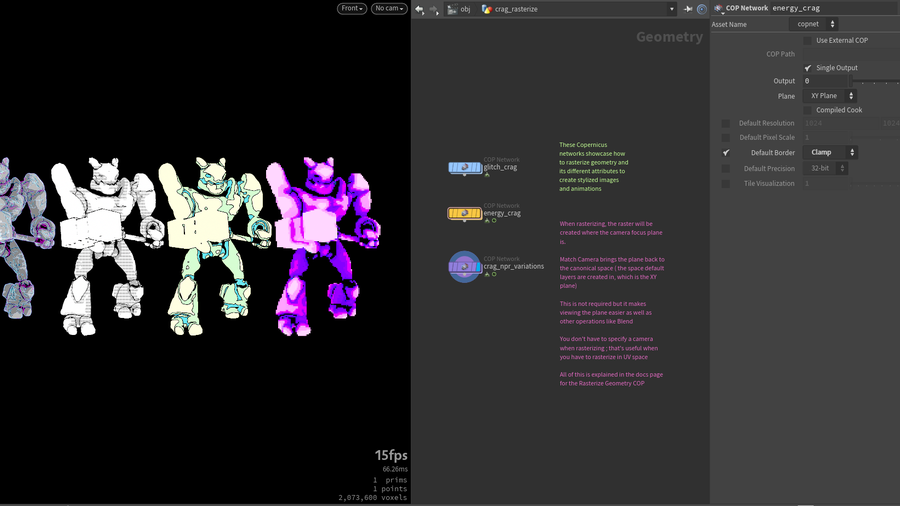The width and height of the screenshot is (900, 506).
Task: Open the Front viewport view menu
Action: [x=352, y=9]
